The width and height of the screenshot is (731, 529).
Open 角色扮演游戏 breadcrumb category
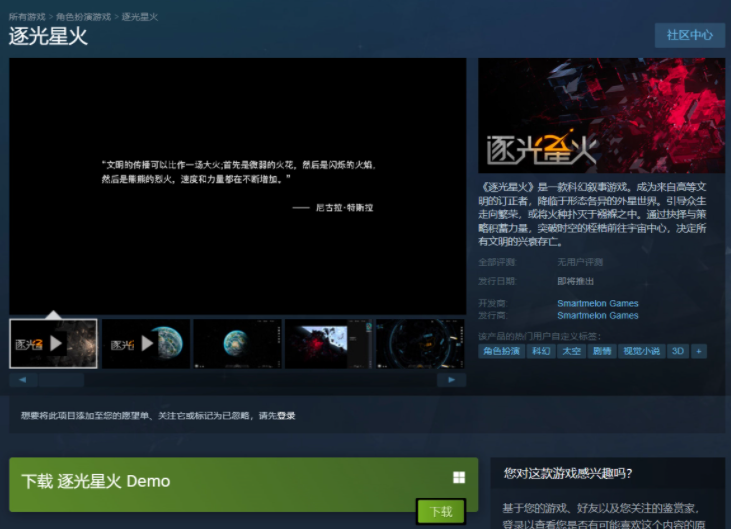point(85,18)
